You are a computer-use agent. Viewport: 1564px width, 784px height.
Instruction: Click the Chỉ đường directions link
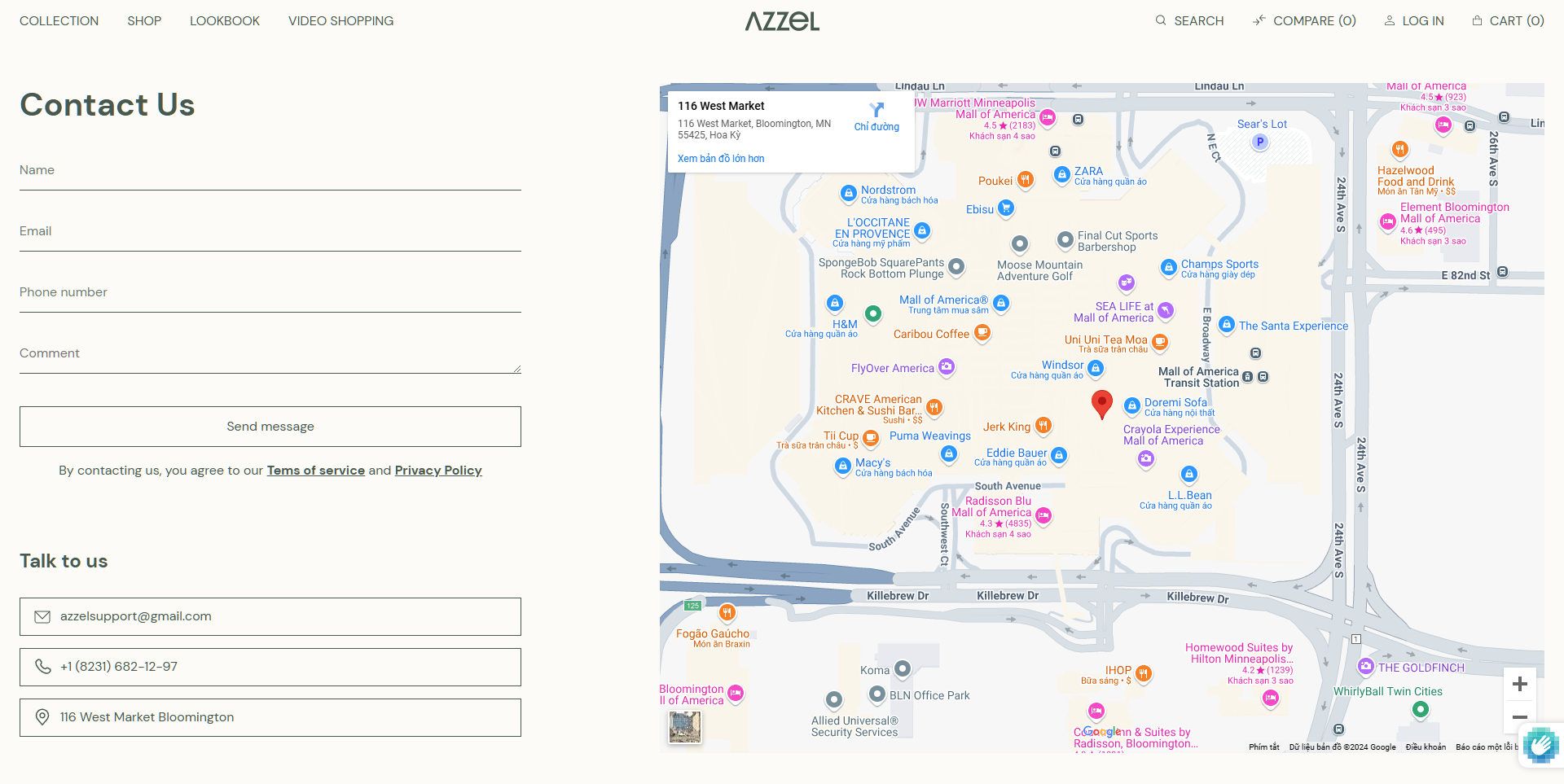(x=876, y=127)
